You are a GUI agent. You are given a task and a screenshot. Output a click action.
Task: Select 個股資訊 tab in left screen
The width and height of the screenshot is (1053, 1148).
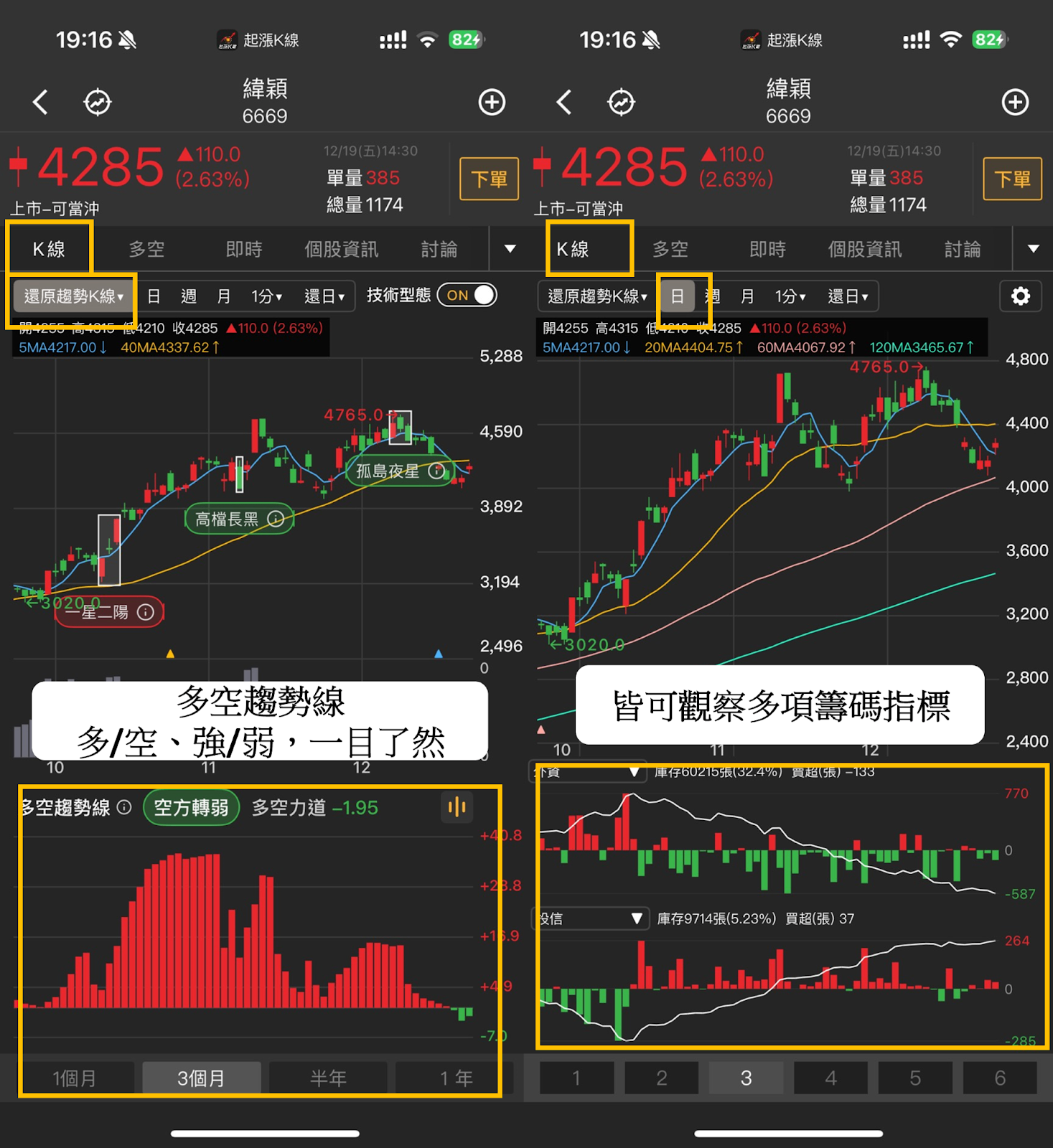point(341,249)
